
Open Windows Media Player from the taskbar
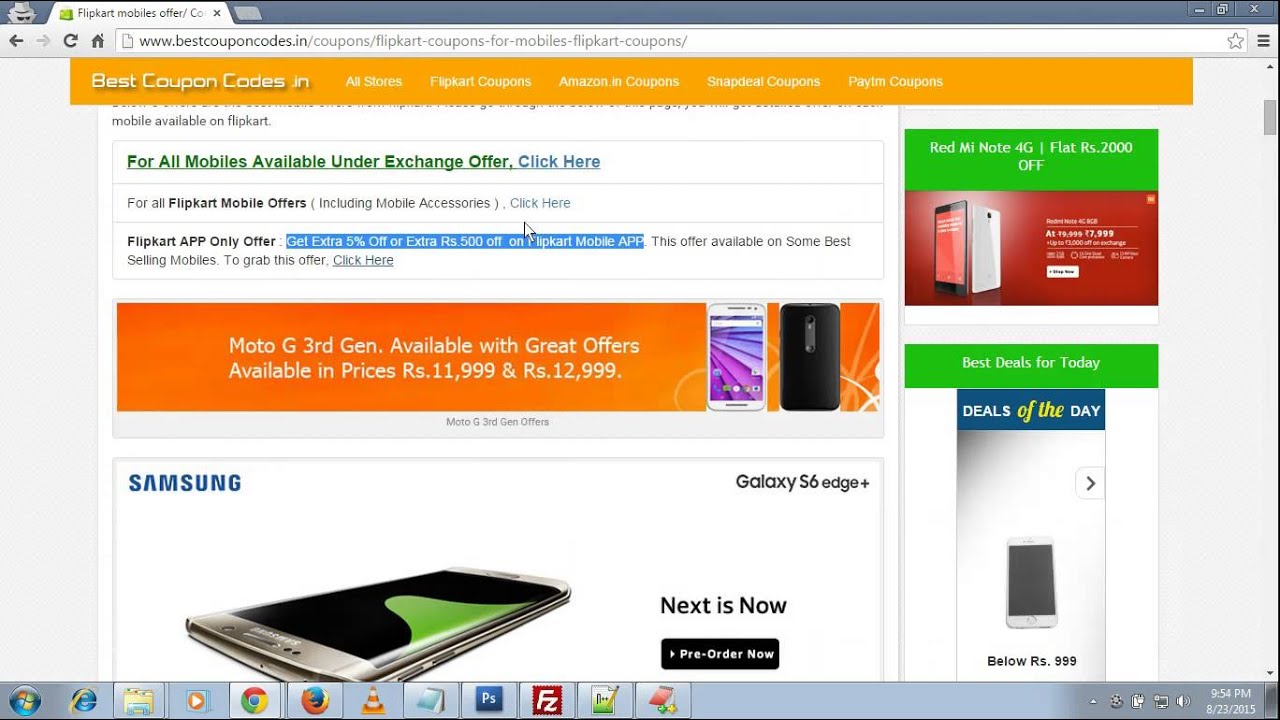pyautogui.click(x=196, y=701)
